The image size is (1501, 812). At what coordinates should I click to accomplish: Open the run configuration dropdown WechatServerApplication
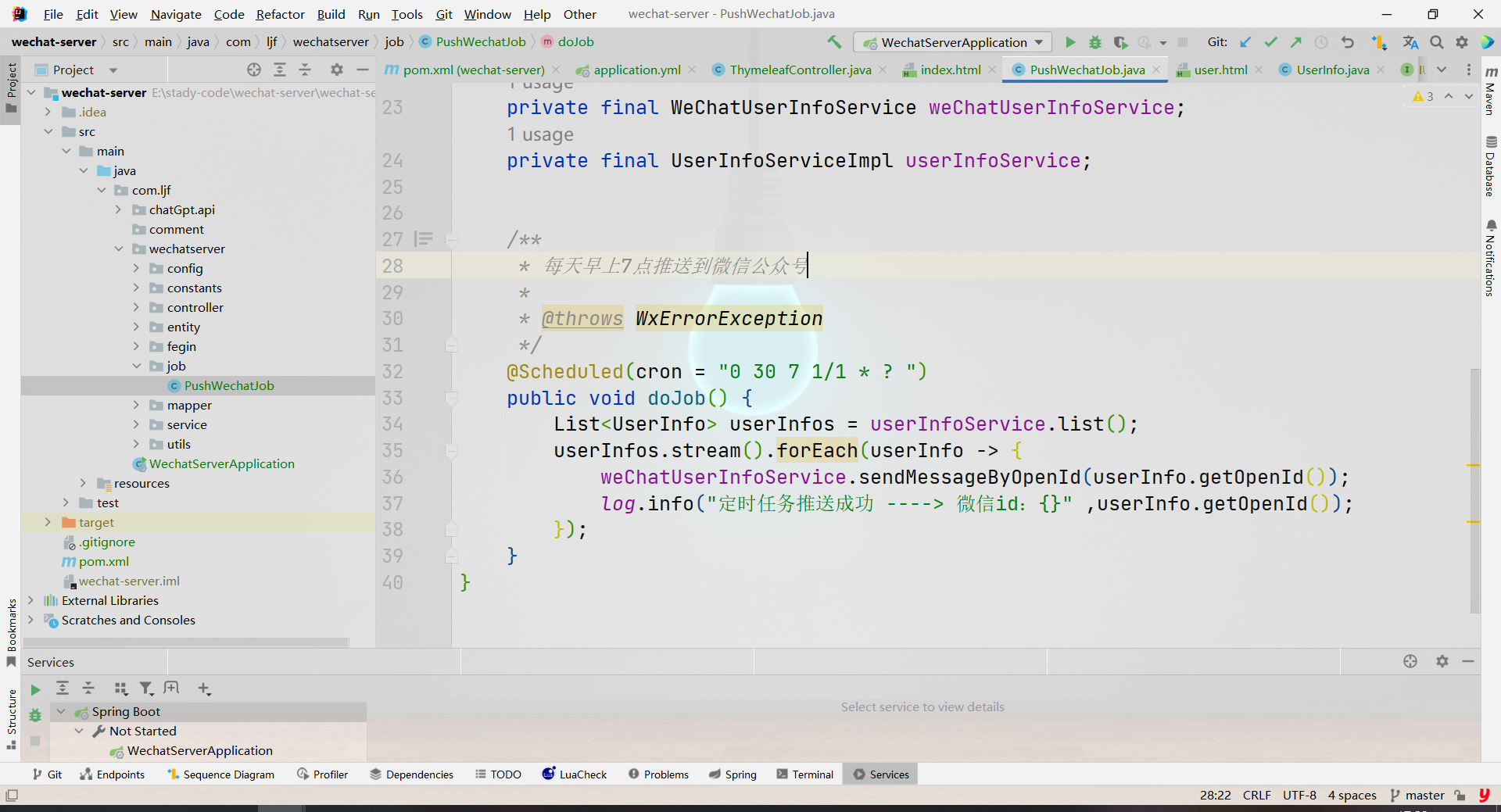(x=953, y=42)
